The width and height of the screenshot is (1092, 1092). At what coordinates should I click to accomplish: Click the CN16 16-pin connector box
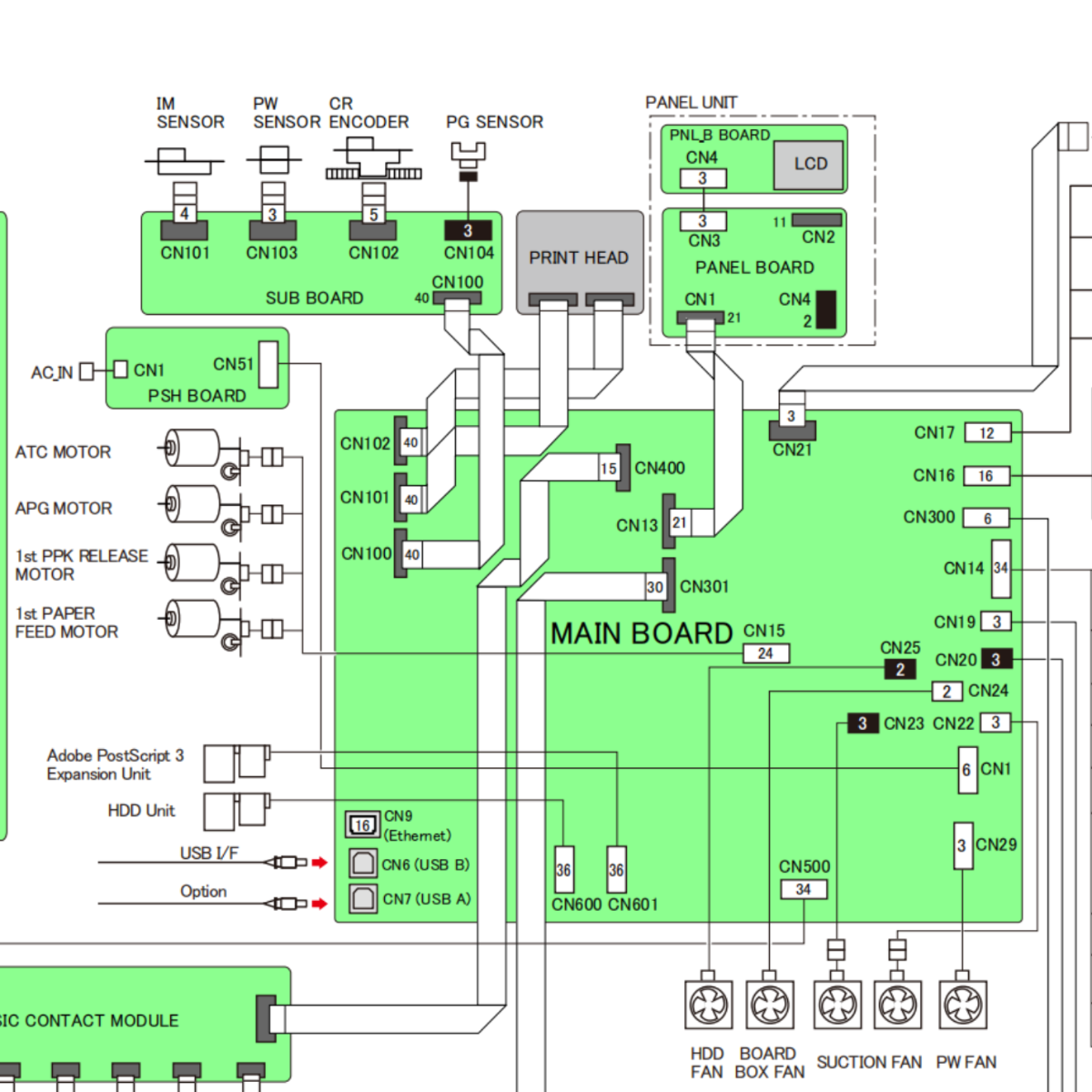click(x=986, y=476)
